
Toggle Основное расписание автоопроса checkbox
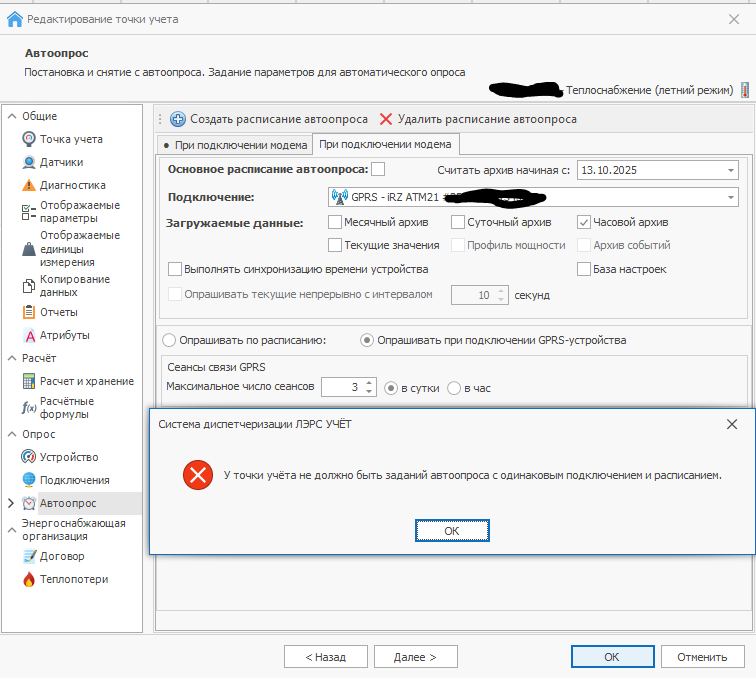pyautogui.click(x=378, y=169)
